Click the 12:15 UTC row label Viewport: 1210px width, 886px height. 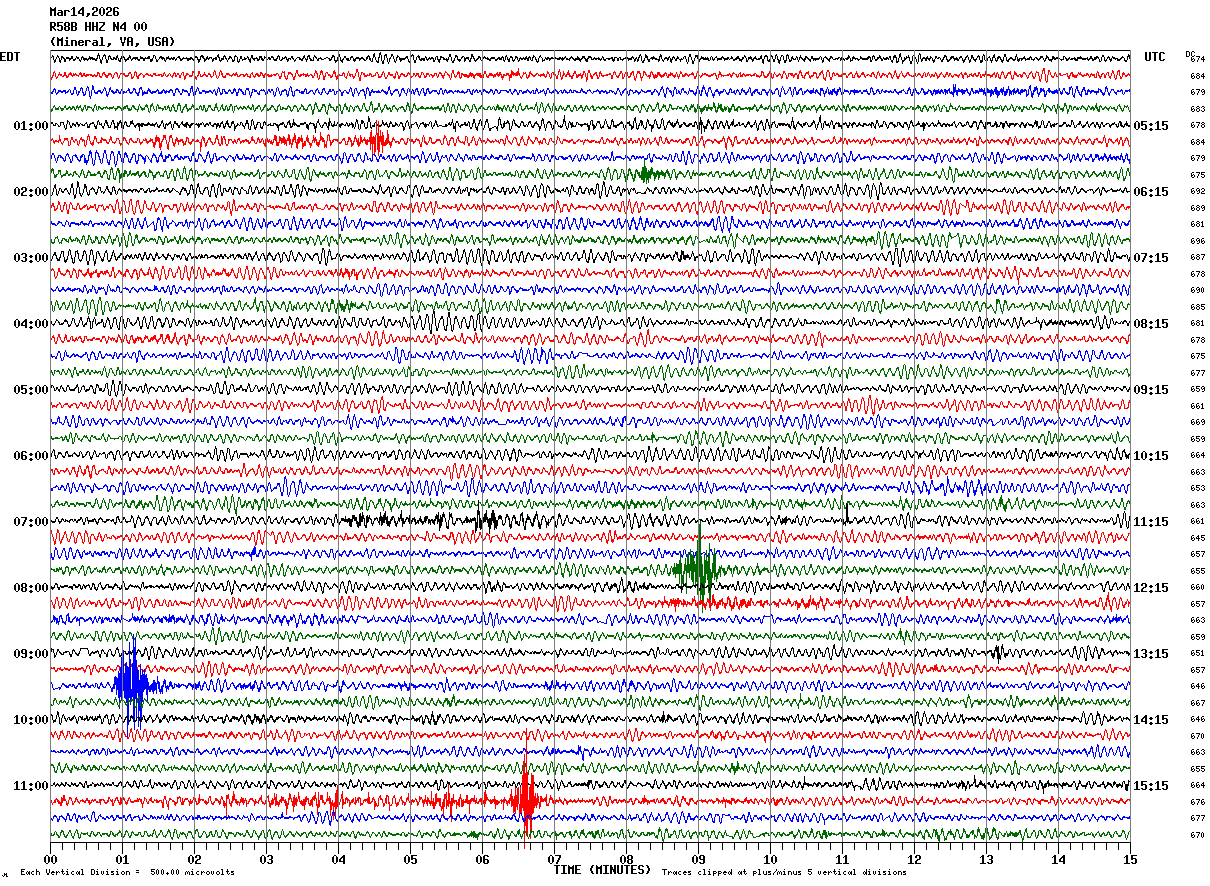click(1151, 588)
